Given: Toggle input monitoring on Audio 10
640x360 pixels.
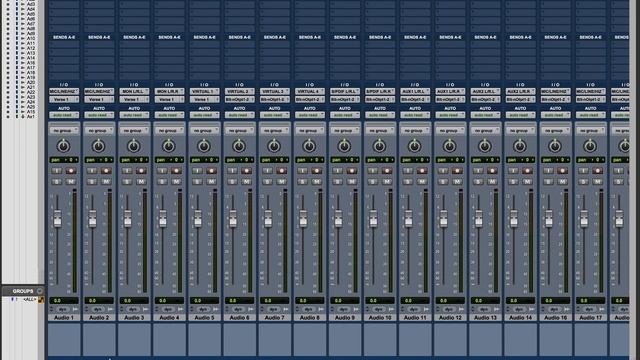Looking at the screenshot, I should point(372,171).
